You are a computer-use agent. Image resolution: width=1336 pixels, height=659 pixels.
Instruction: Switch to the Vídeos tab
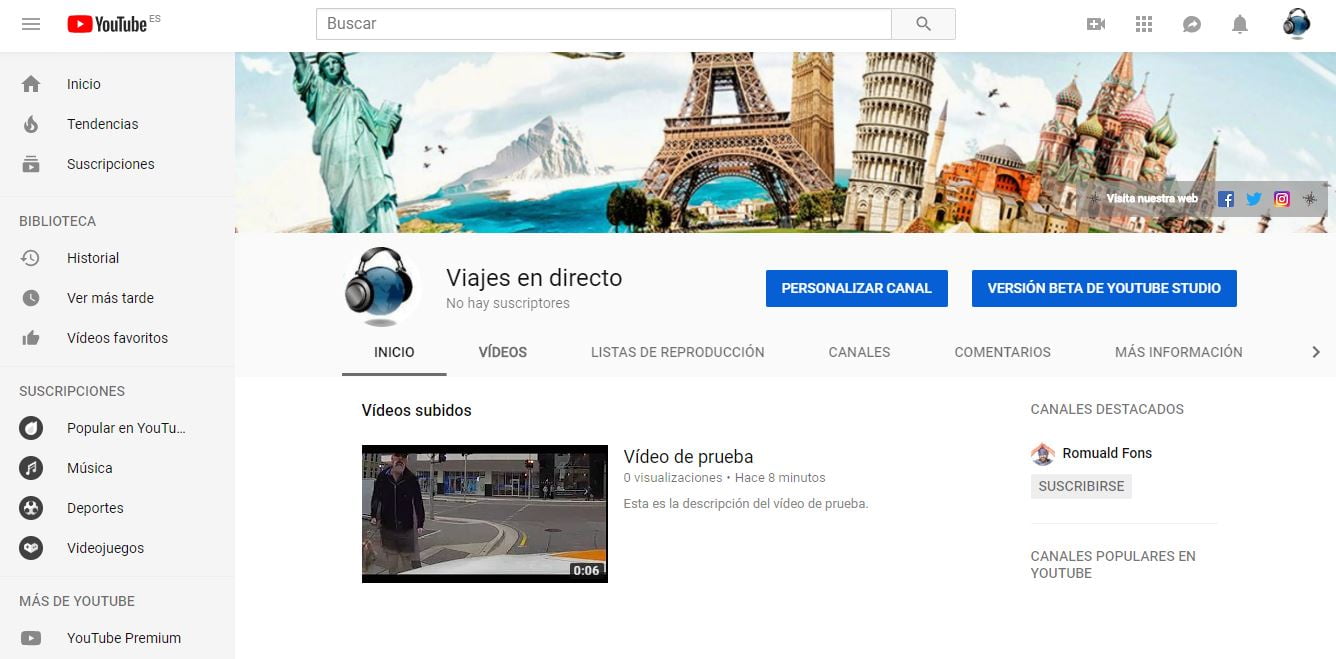tap(502, 352)
